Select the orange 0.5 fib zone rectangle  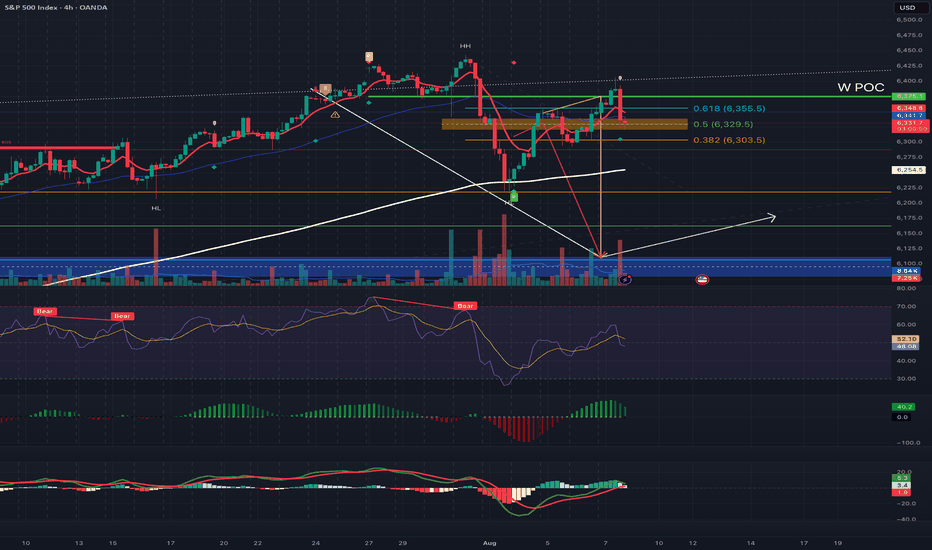click(565, 124)
